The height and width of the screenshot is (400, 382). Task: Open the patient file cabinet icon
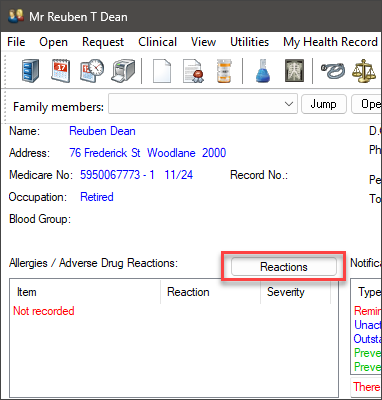[31, 71]
